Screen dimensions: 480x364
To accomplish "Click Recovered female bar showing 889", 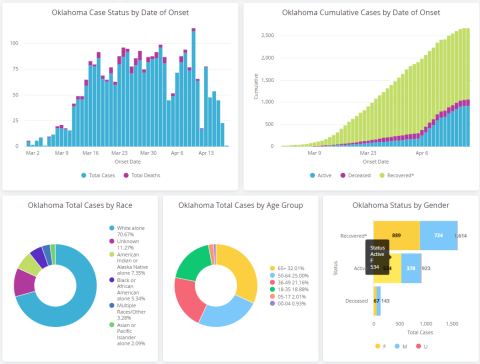I will (396, 235).
